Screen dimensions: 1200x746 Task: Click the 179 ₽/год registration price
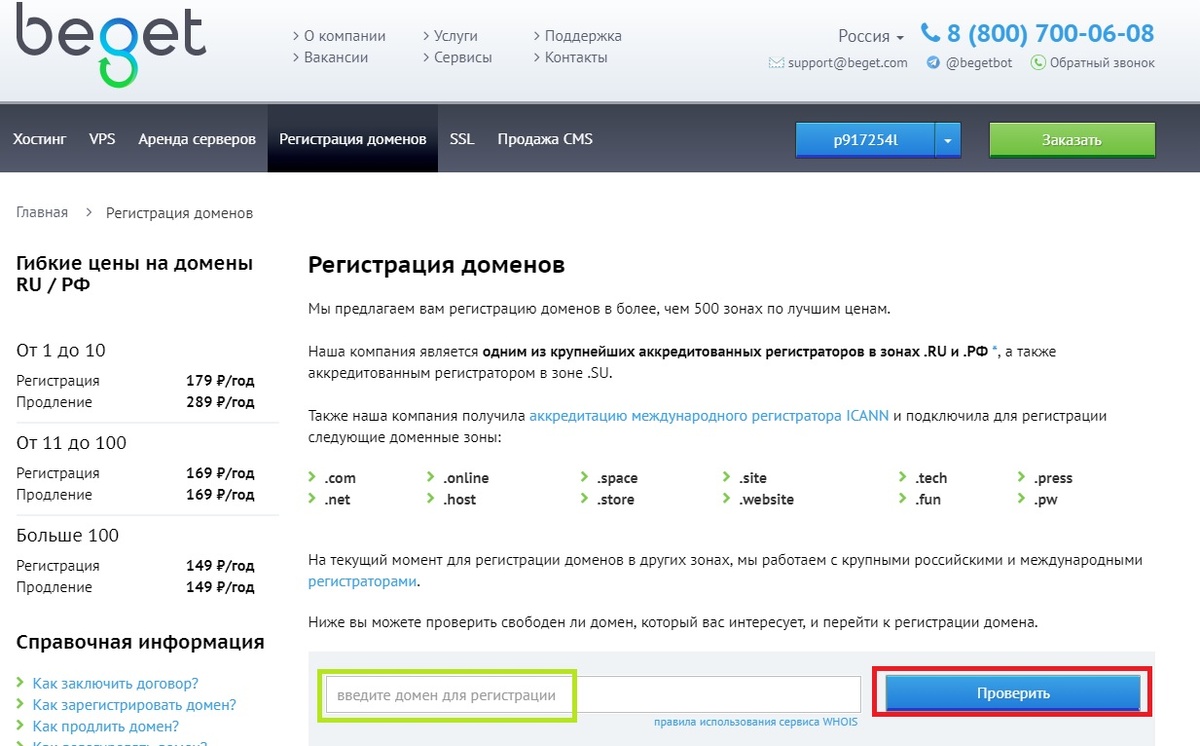pyautogui.click(x=220, y=380)
